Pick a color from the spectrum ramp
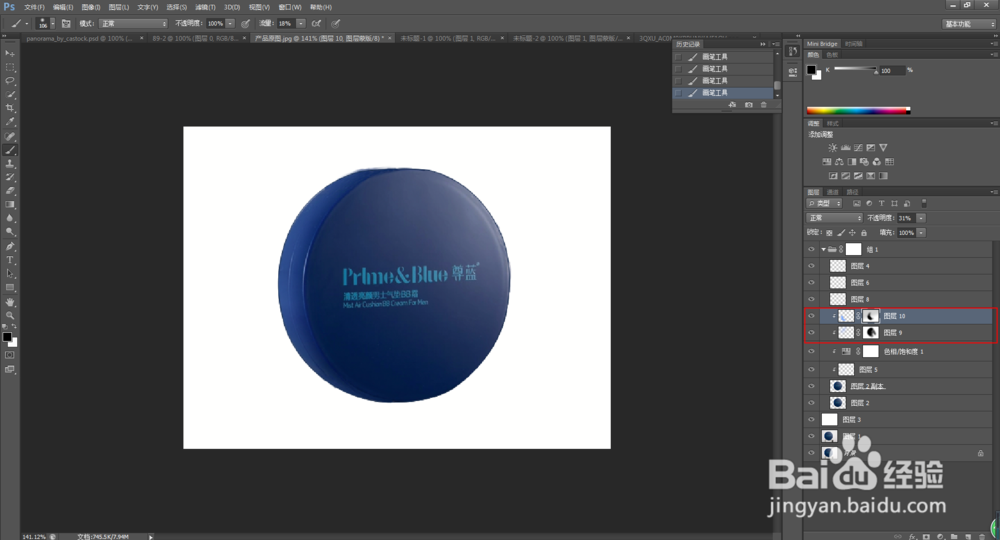 click(x=858, y=111)
